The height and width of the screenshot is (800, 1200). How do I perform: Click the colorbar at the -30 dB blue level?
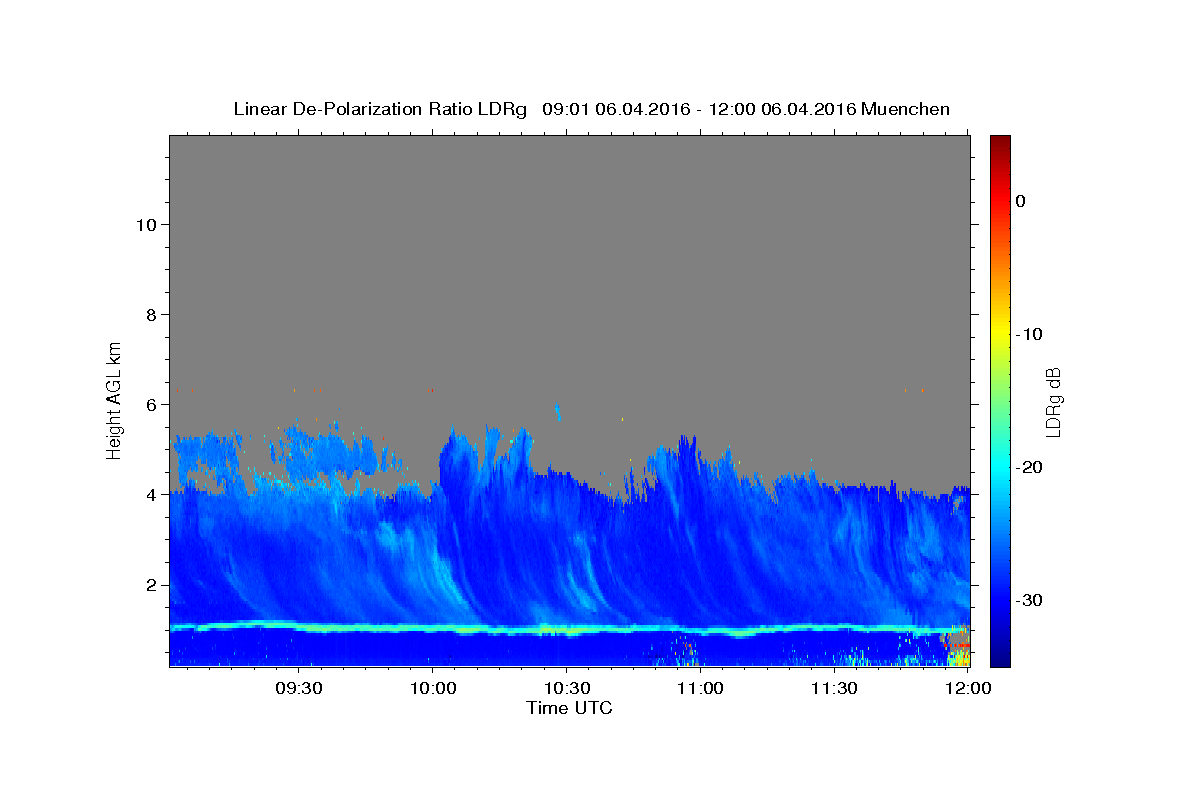1000,600
